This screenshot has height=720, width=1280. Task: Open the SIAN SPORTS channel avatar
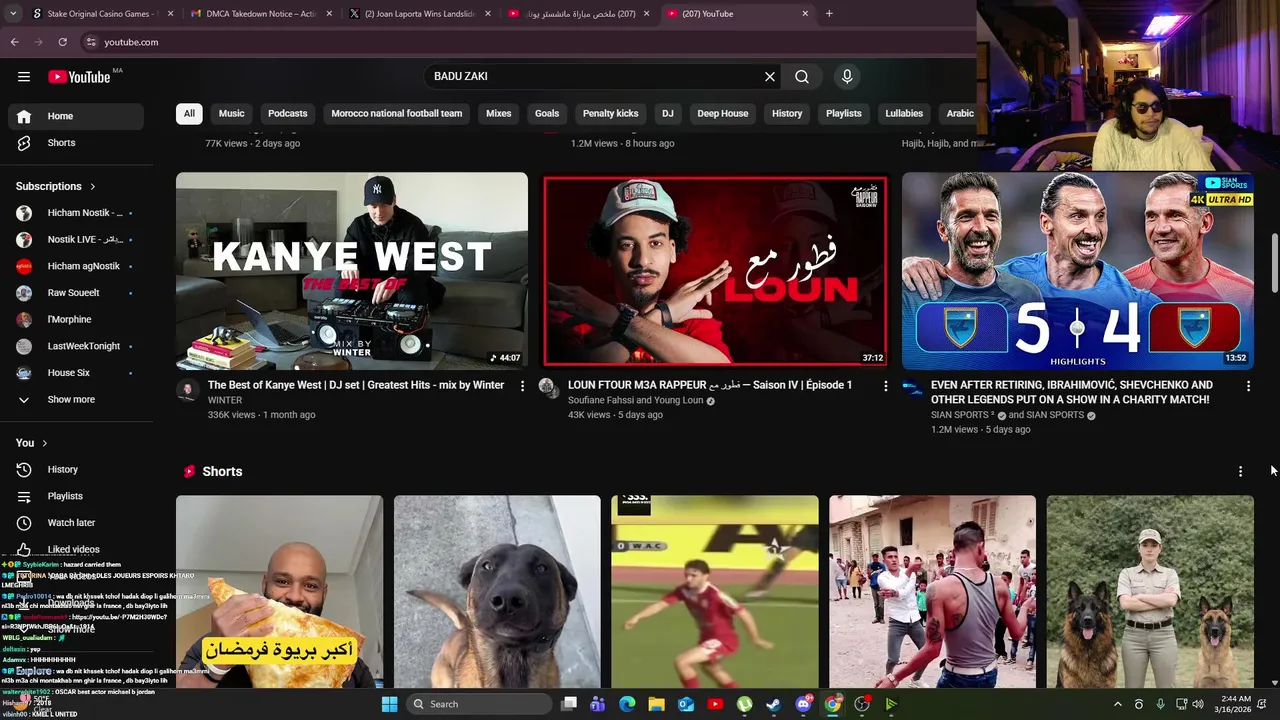[x=912, y=388]
